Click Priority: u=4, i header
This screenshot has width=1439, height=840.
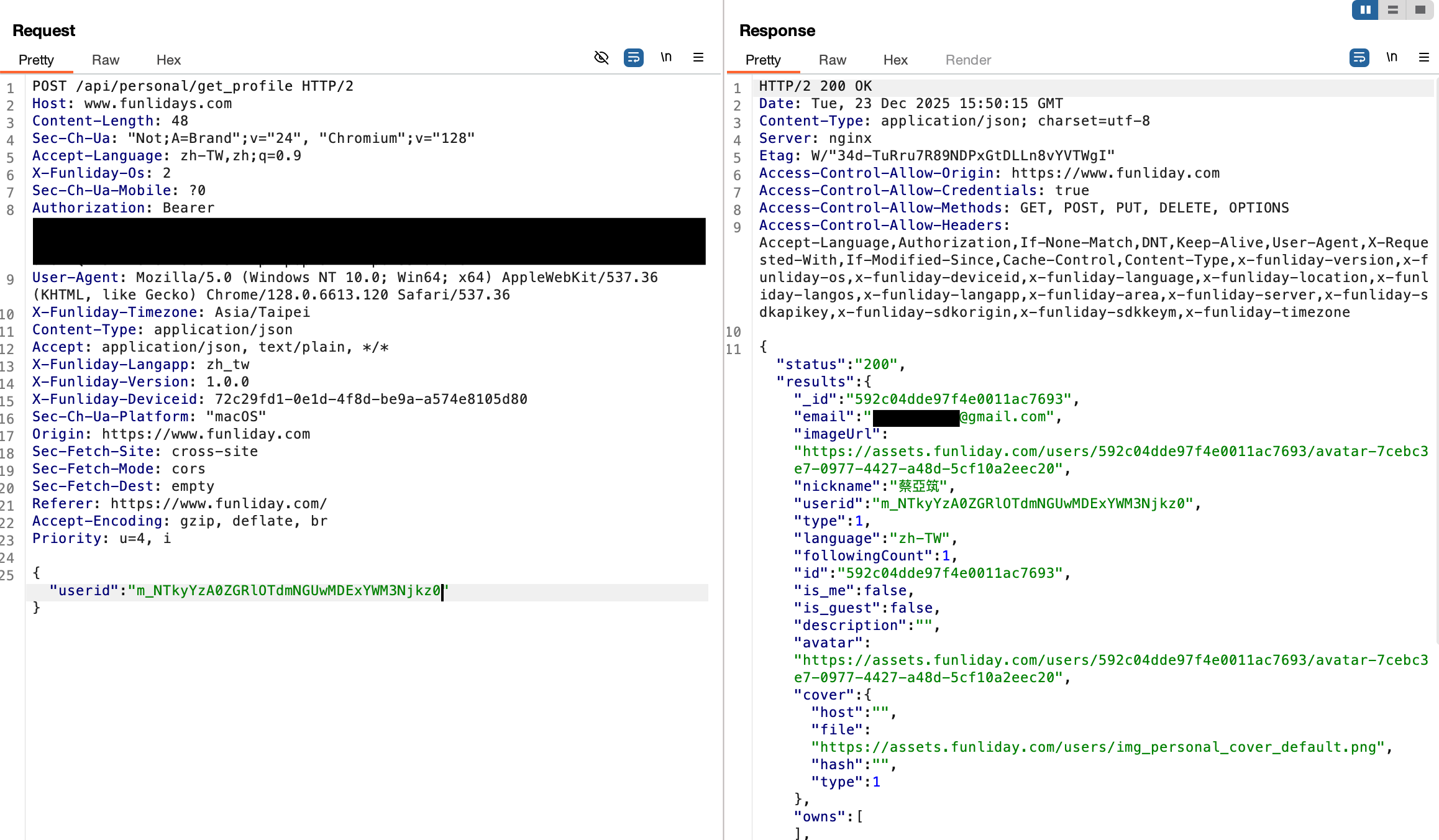pos(101,539)
